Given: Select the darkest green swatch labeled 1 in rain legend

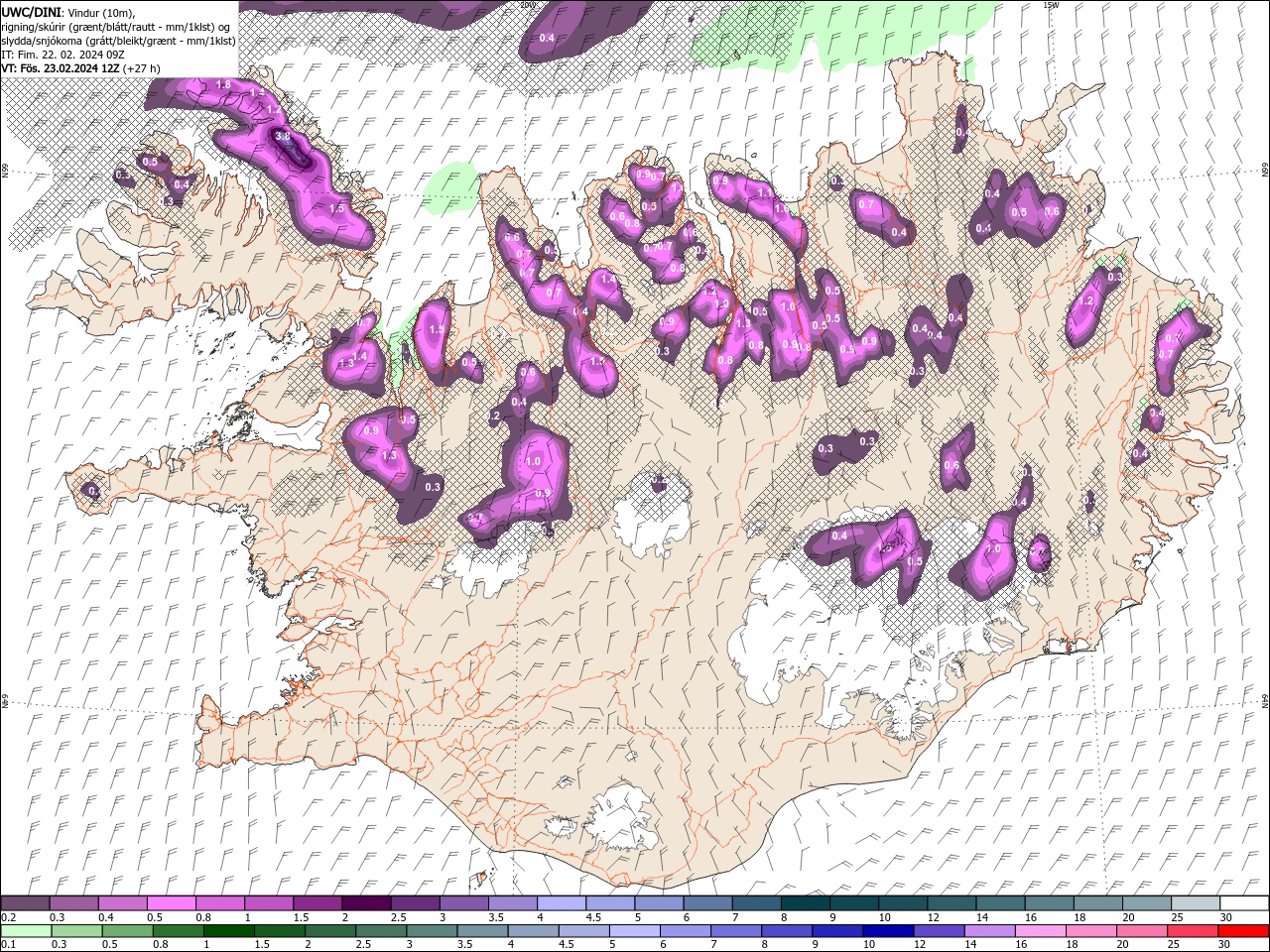Looking at the screenshot, I should pyautogui.click(x=228, y=931).
